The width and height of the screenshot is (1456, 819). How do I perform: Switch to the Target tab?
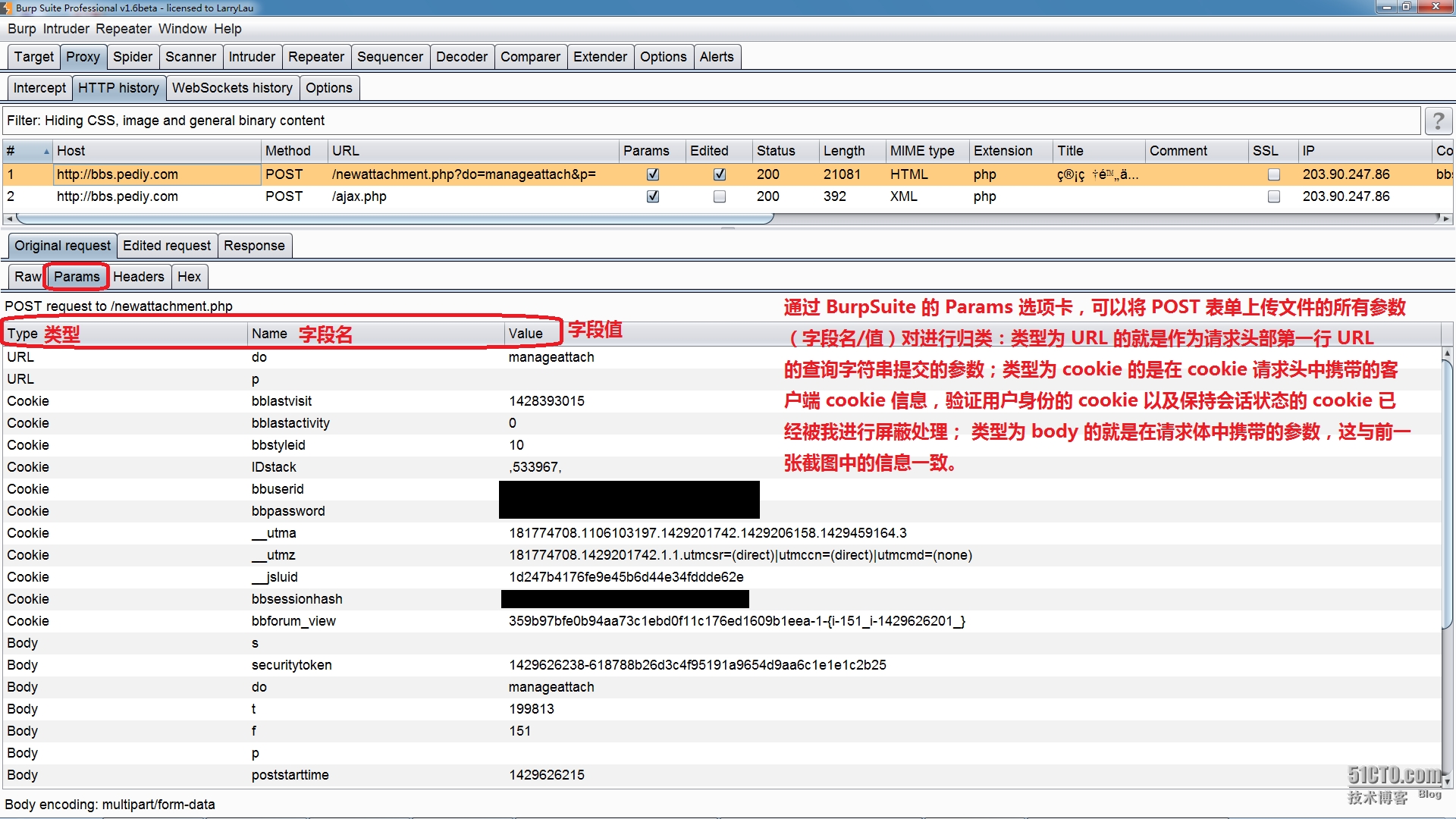coord(34,57)
